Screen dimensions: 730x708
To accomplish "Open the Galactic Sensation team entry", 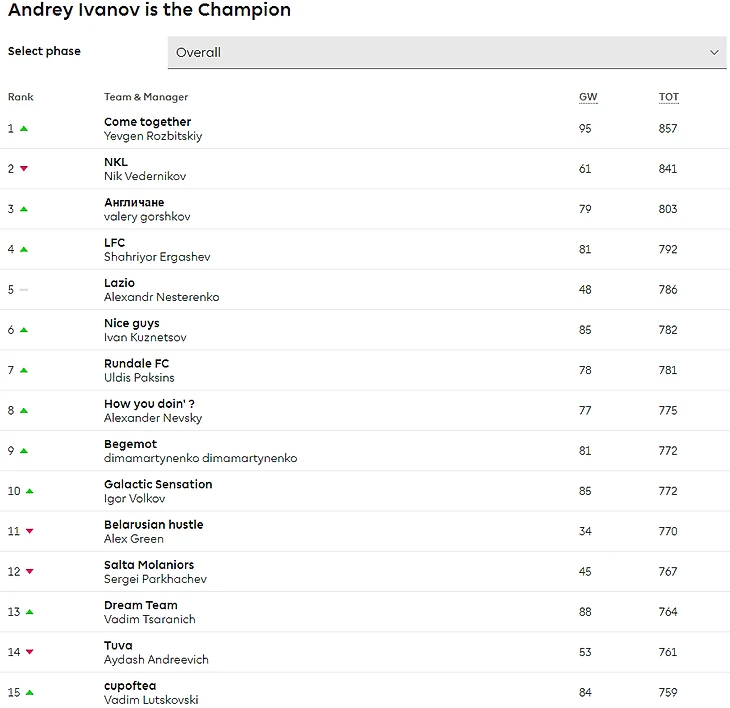I will click(x=158, y=484).
